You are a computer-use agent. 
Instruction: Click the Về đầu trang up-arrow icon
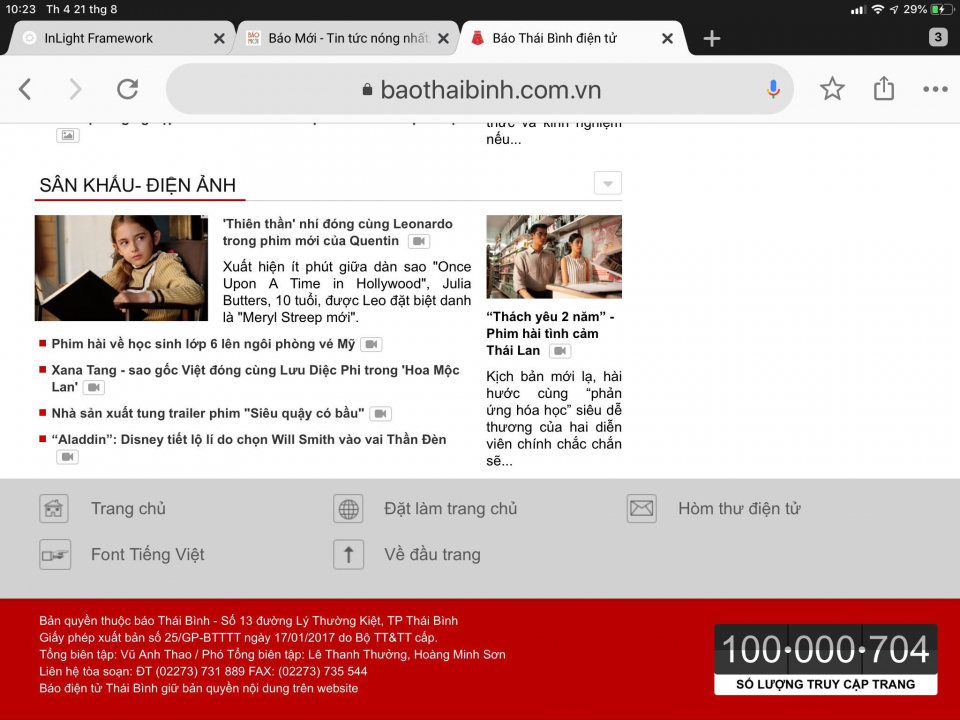(x=348, y=554)
